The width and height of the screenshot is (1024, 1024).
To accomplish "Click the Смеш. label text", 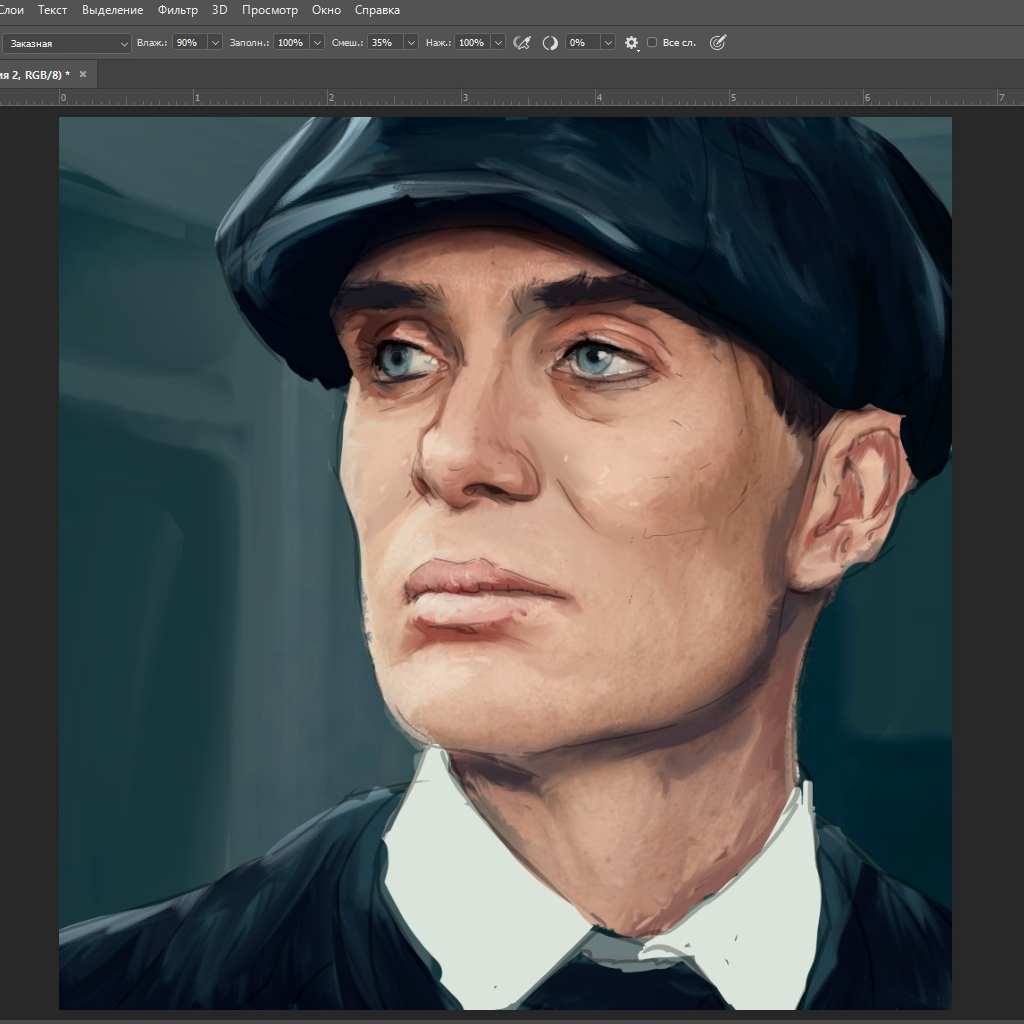I will click(x=347, y=42).
